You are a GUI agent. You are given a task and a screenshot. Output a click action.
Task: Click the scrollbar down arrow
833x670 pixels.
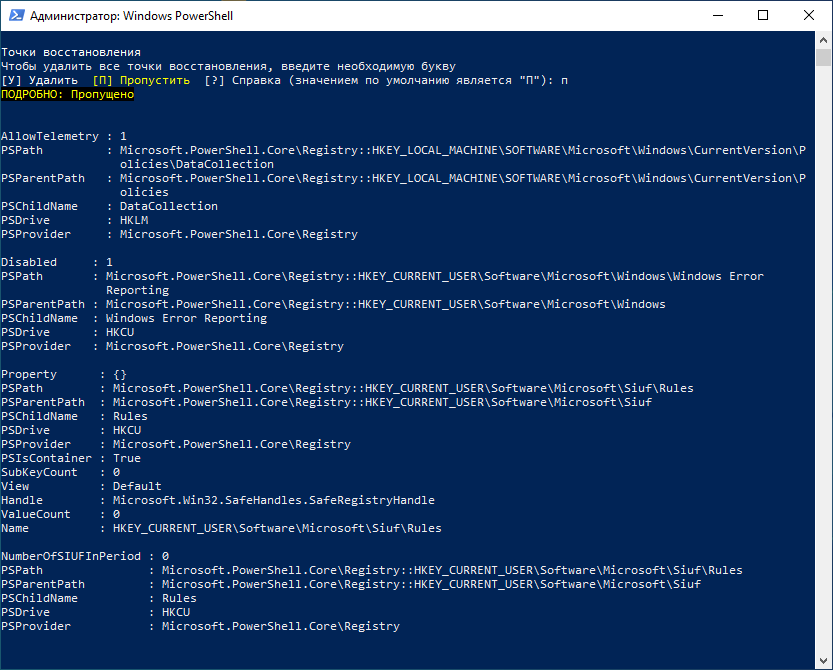[823, 660]
